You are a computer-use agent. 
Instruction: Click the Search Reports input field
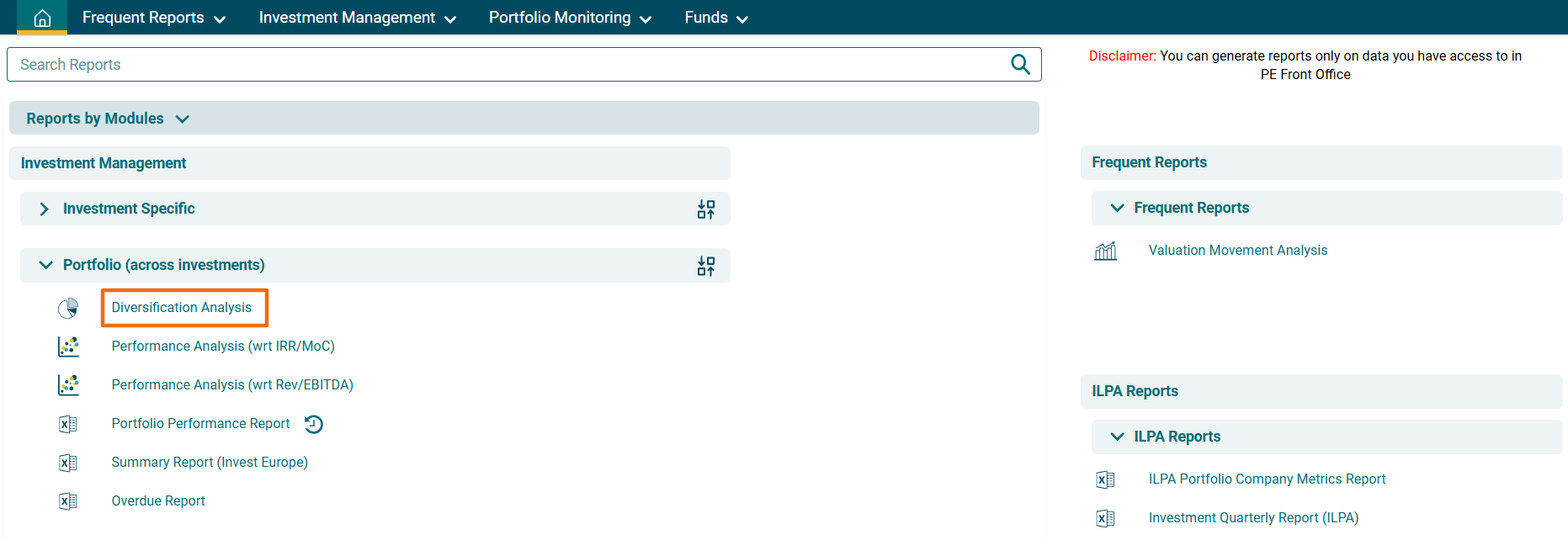(x=505, y=65)
